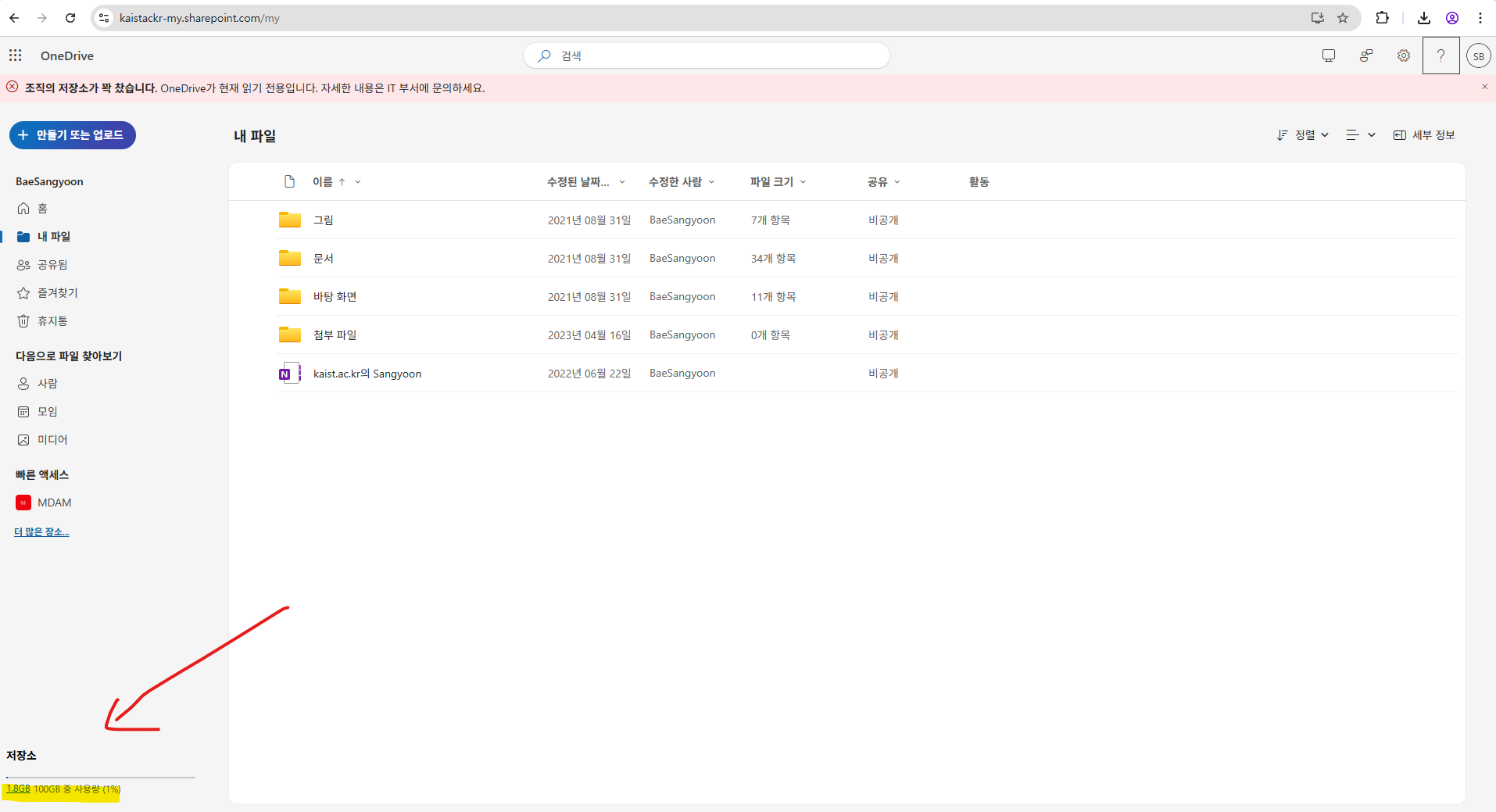Open the Chrome profile avatar icon
The image size is (1496, 812).
(x=1452, y=18)
